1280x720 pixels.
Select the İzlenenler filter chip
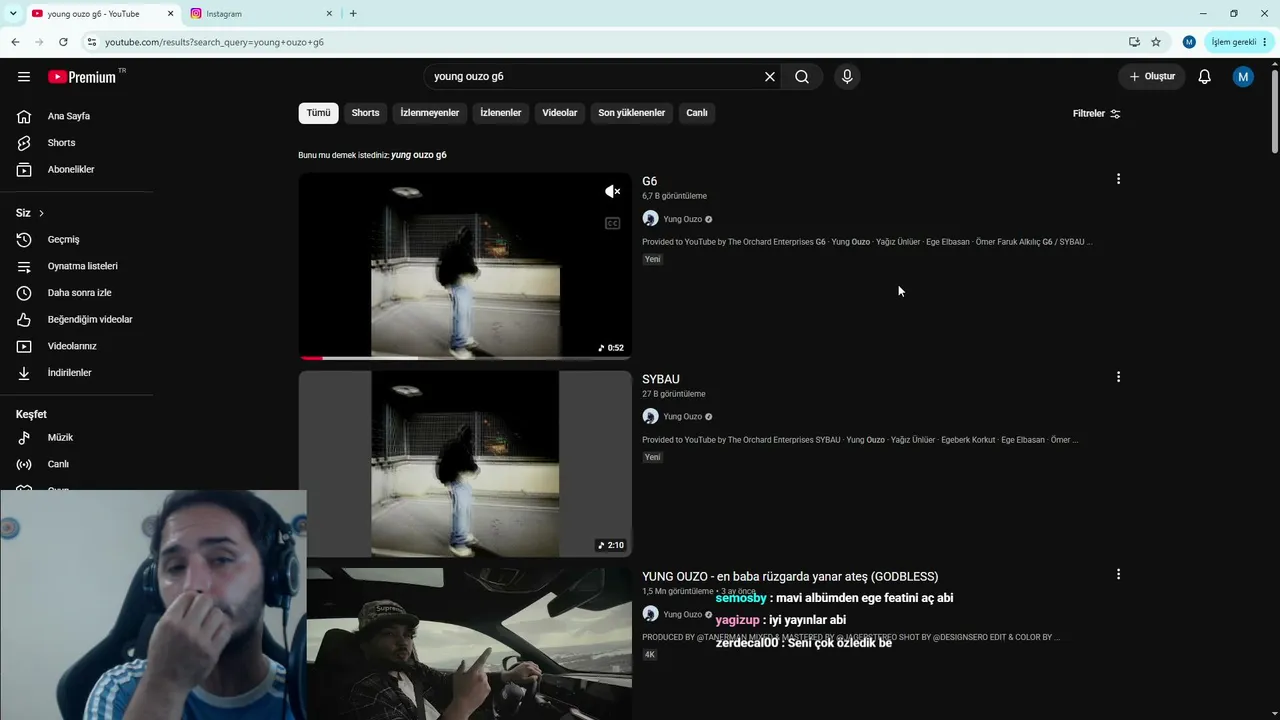pos(501,113)
